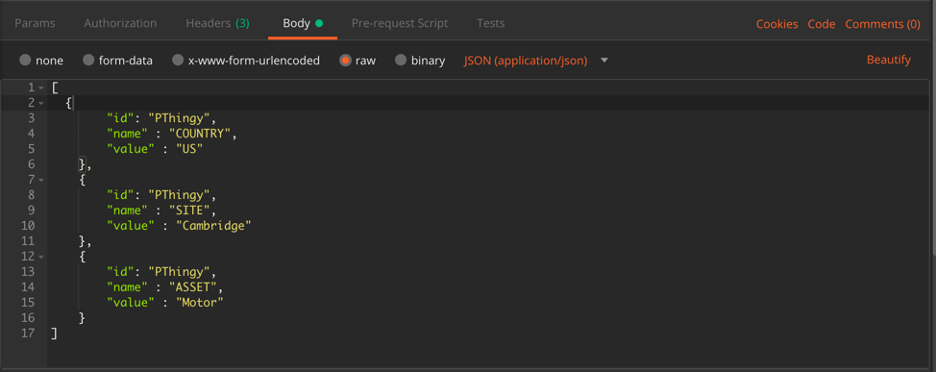The width and height of the screenshot is (936, 372).
Task: Collapse the object fold arrow on line 12
Action: (x=41, y=257)
